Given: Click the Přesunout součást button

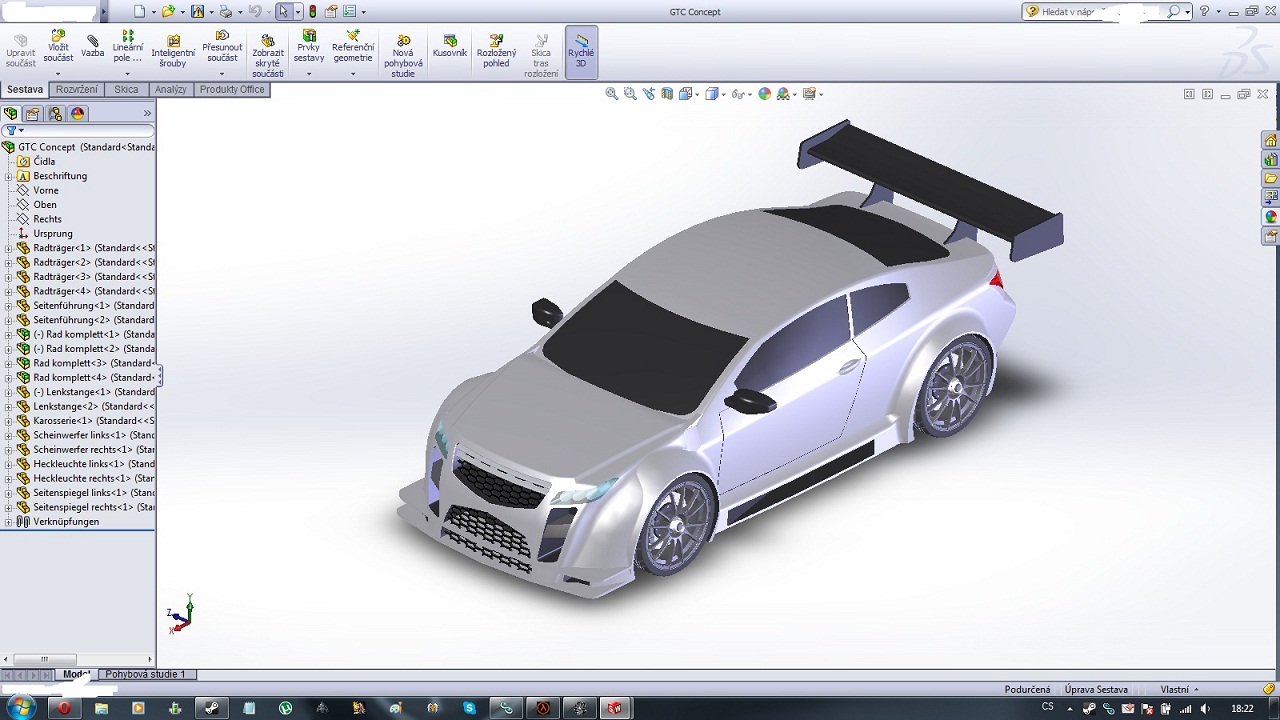Looking at the screenshot, I should point(222,51).
